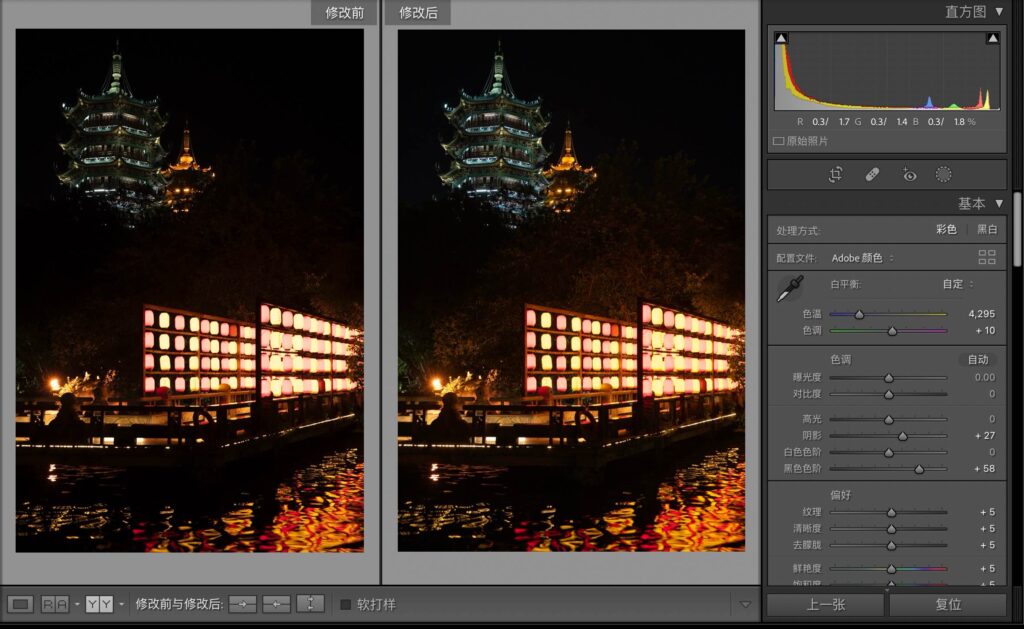Open the profile browser grid icon
This screenshot has height=629, width=1024.
click(x=987, y=258)
